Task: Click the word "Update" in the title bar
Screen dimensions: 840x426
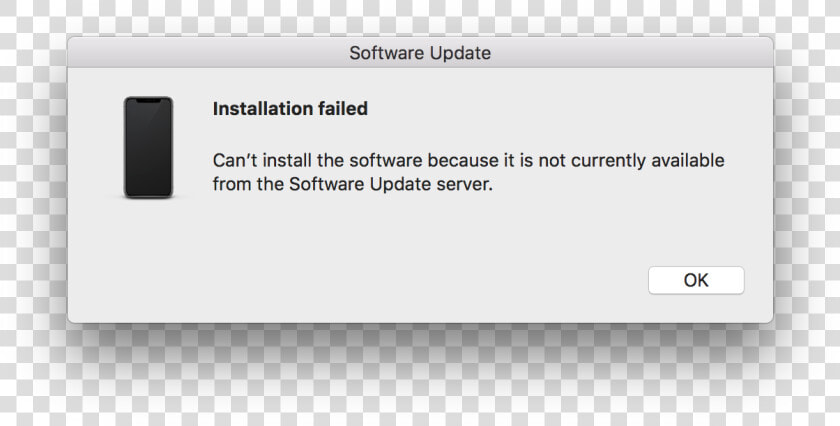Action: pos(460,53)
